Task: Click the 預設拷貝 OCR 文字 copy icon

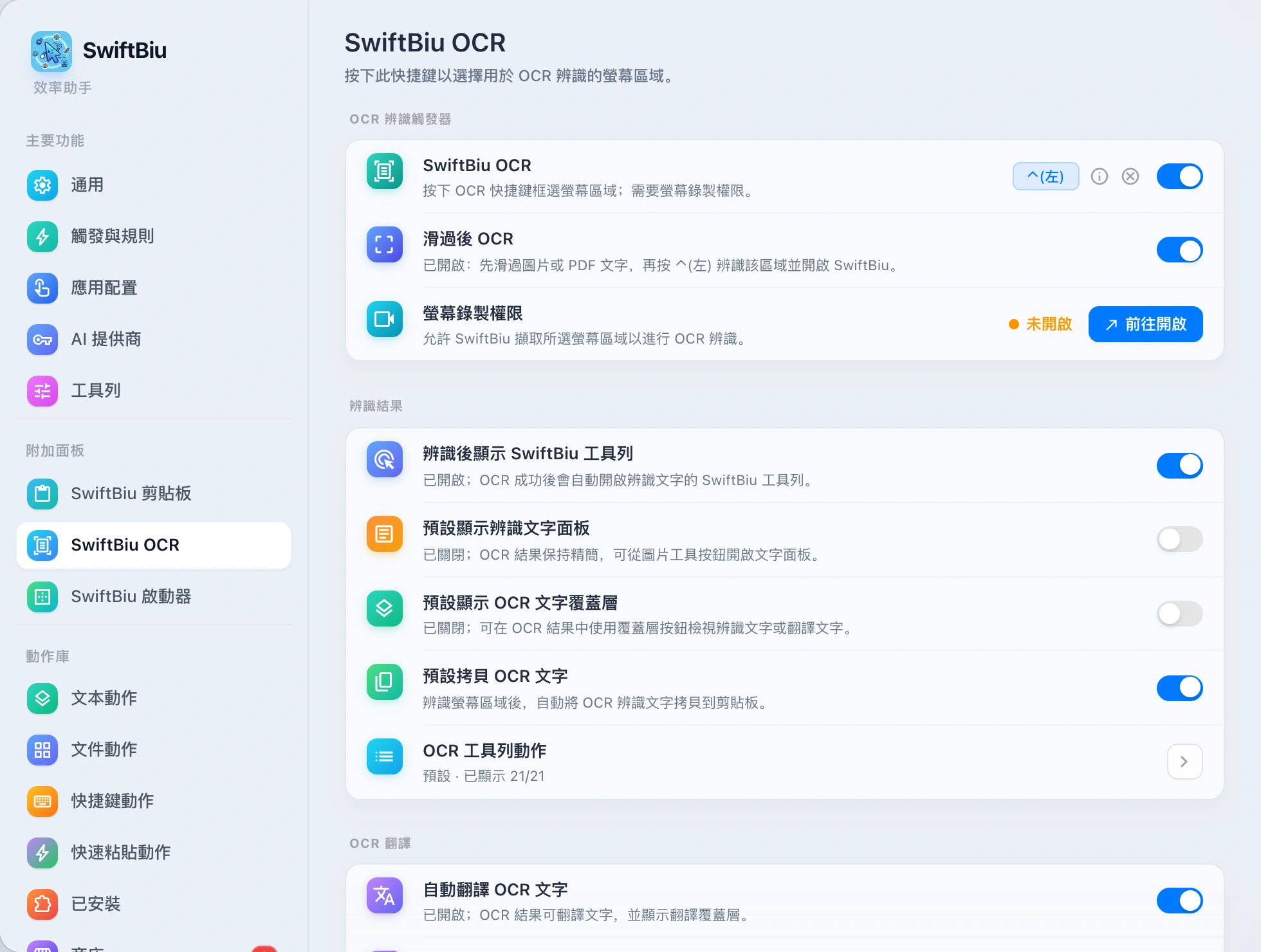Action: click(385, 682)
